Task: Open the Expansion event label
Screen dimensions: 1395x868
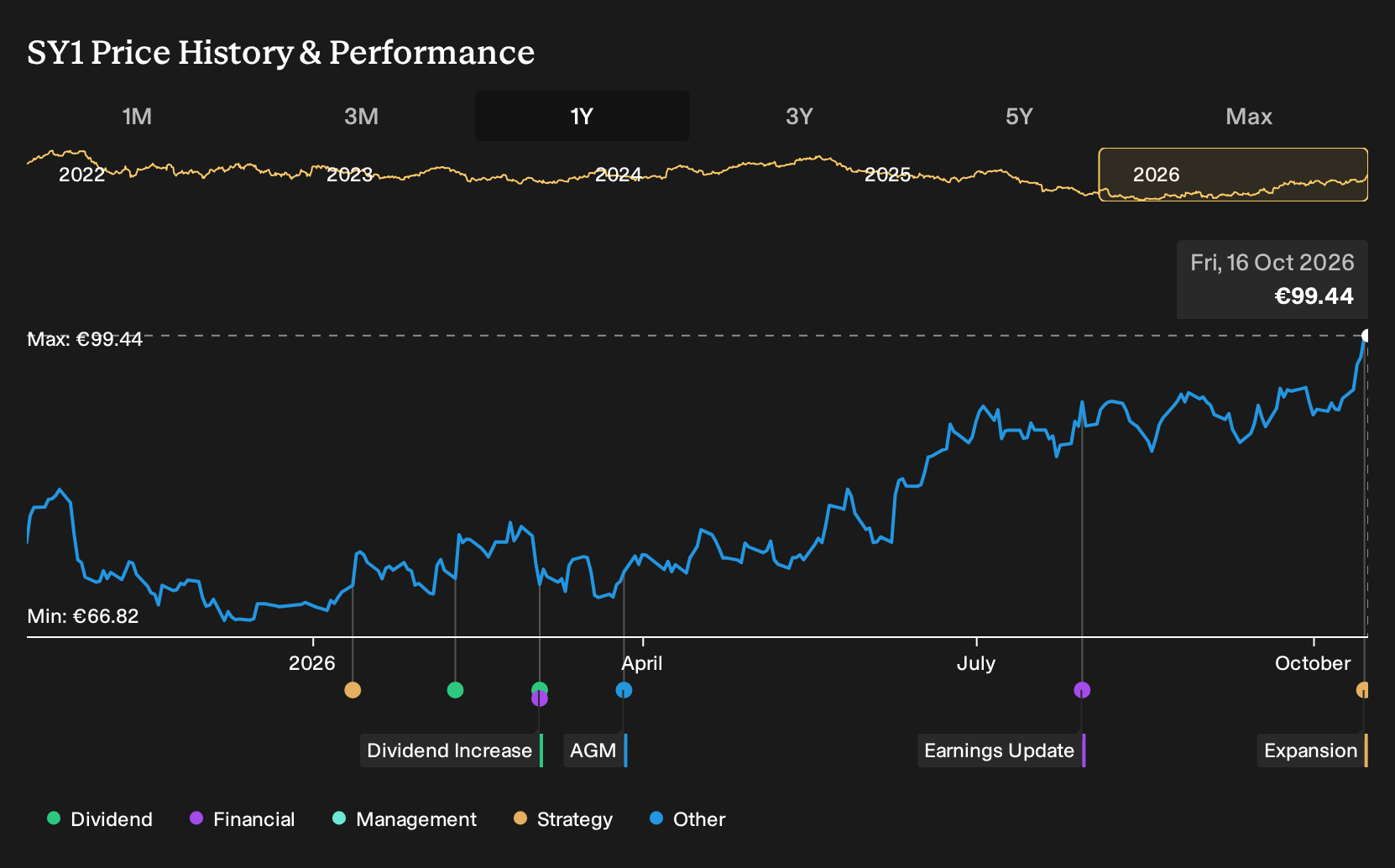Action: click(x=1313, y=750)
